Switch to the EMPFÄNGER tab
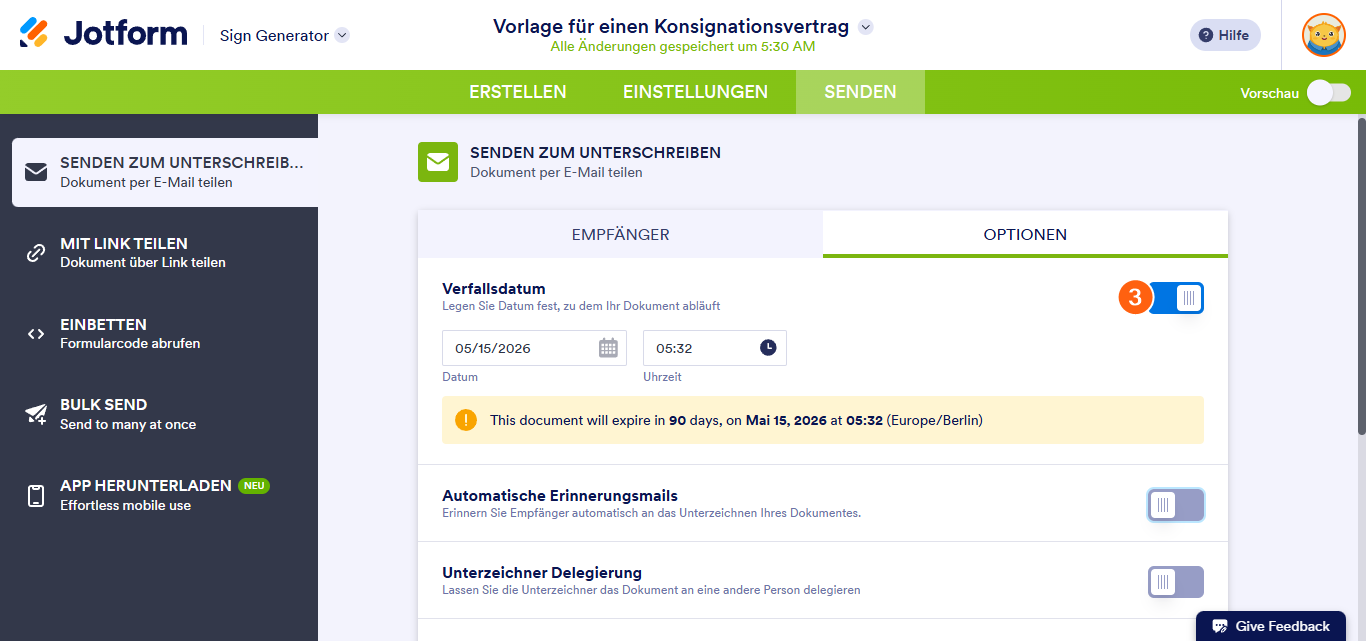1366x641 pixels. pyautogui.click(x=620, y=233)
